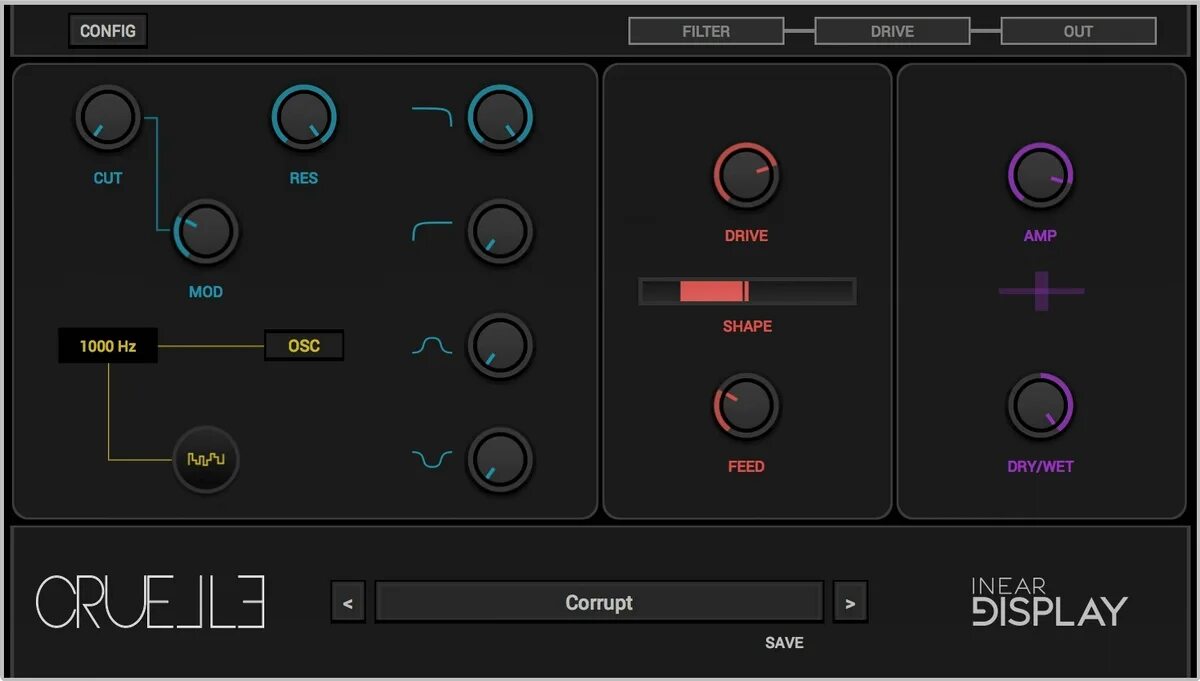Screen dimensions: 1200x681
Task: Click the CUT knob
Action: pos(108,118)
